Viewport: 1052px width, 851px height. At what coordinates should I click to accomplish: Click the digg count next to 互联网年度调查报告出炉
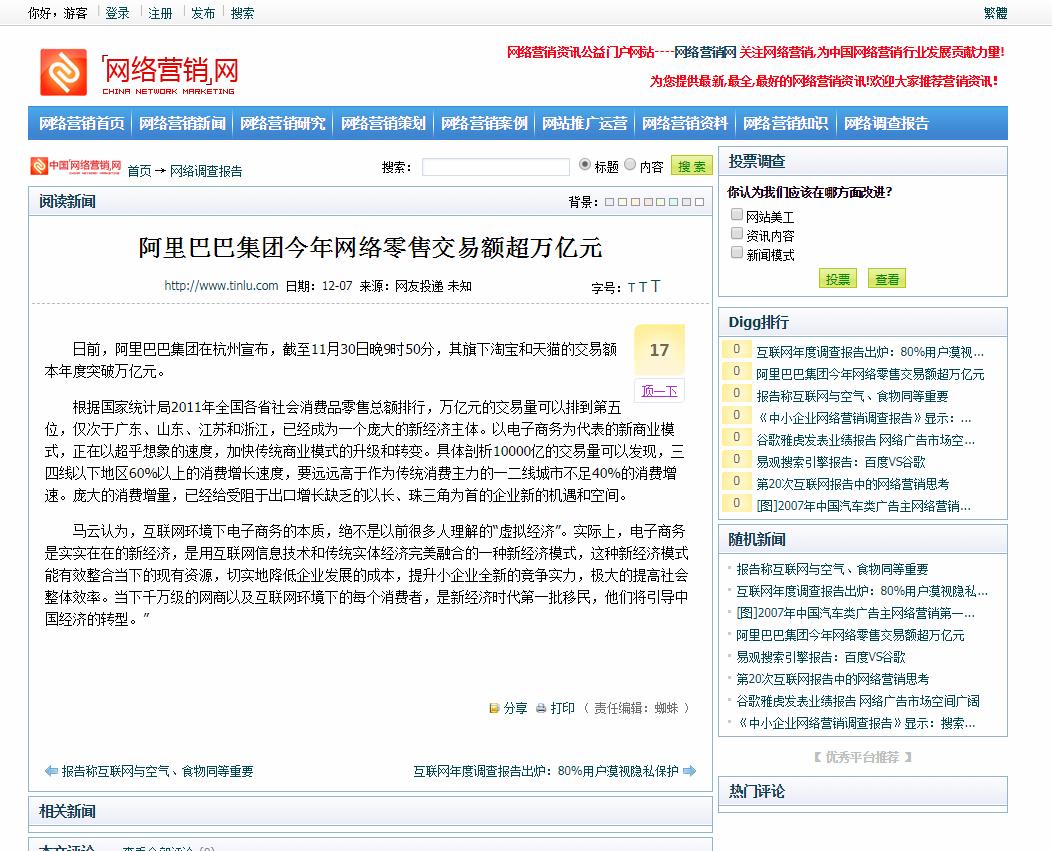[736, 350]
